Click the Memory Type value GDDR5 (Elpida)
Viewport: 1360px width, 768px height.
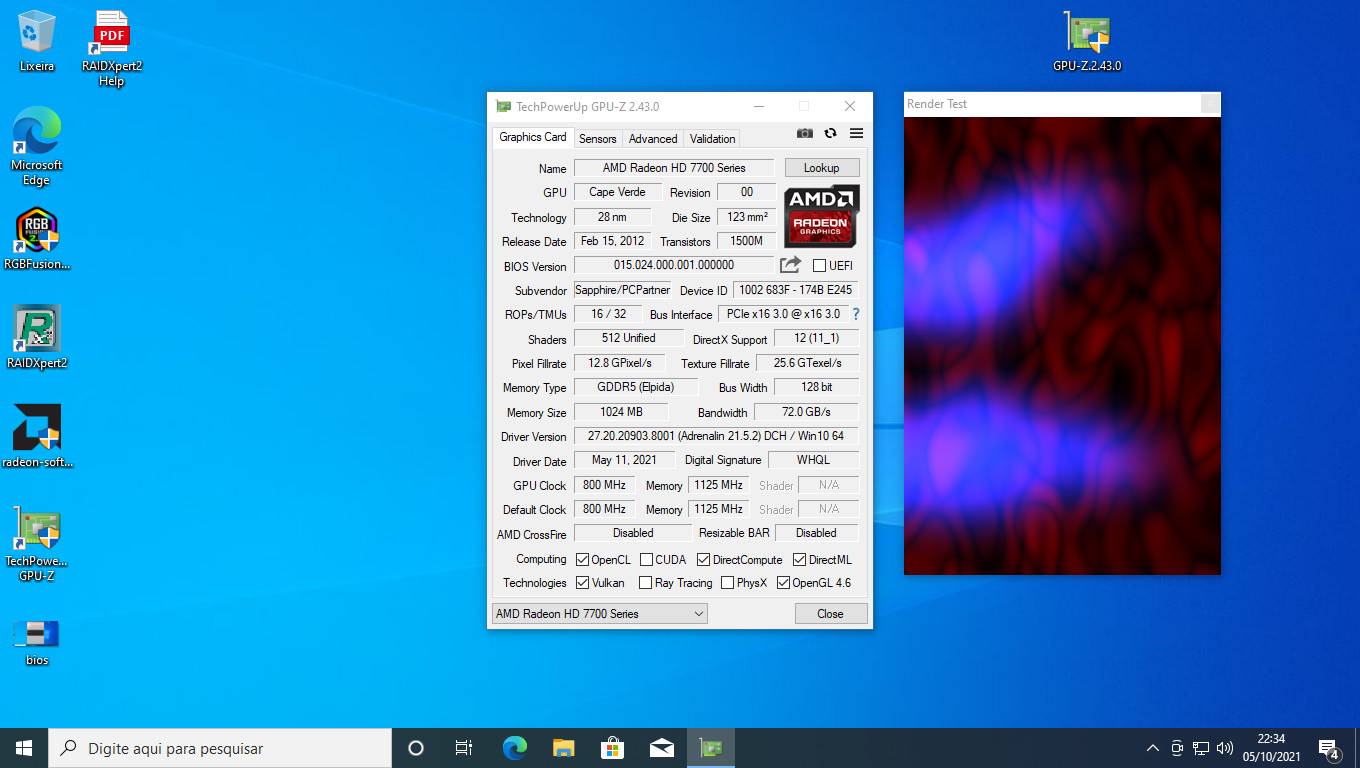635,387
